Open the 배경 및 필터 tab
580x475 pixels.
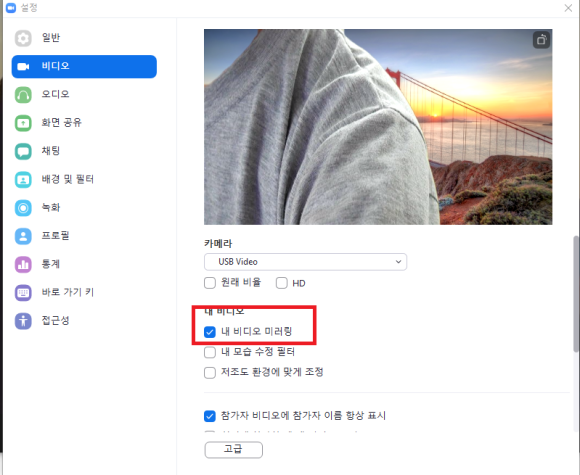pos(68,179)
